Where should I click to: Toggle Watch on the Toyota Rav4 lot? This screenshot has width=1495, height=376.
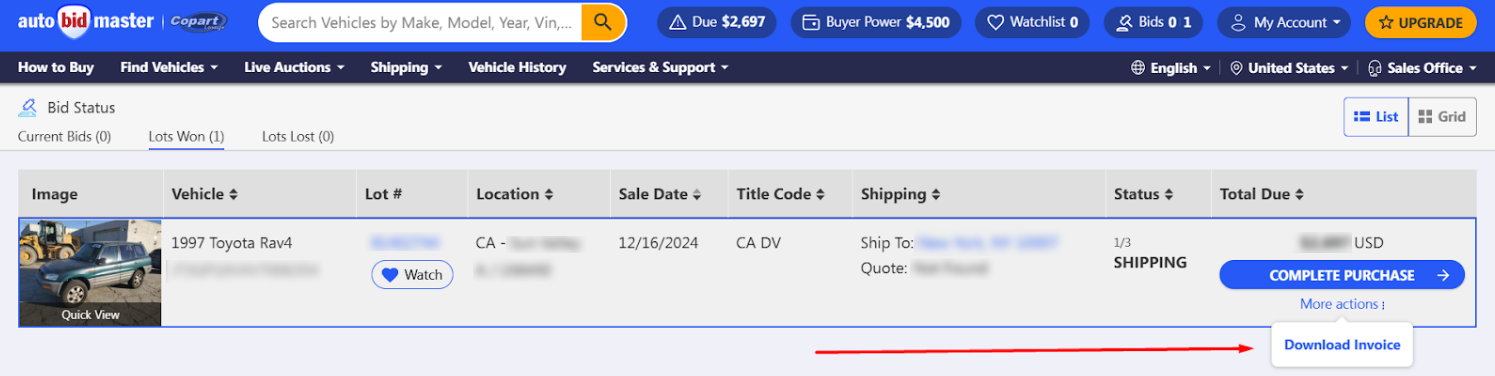(412, 275)
